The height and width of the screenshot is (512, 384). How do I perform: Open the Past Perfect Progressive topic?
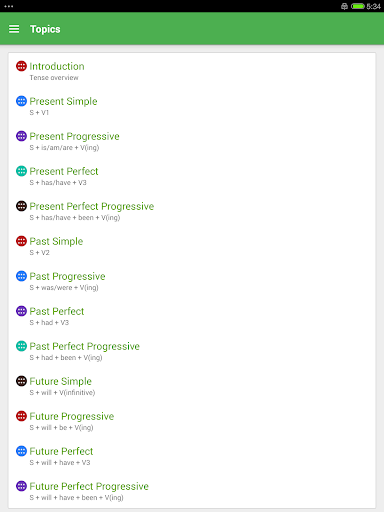[x=192, y=351]
